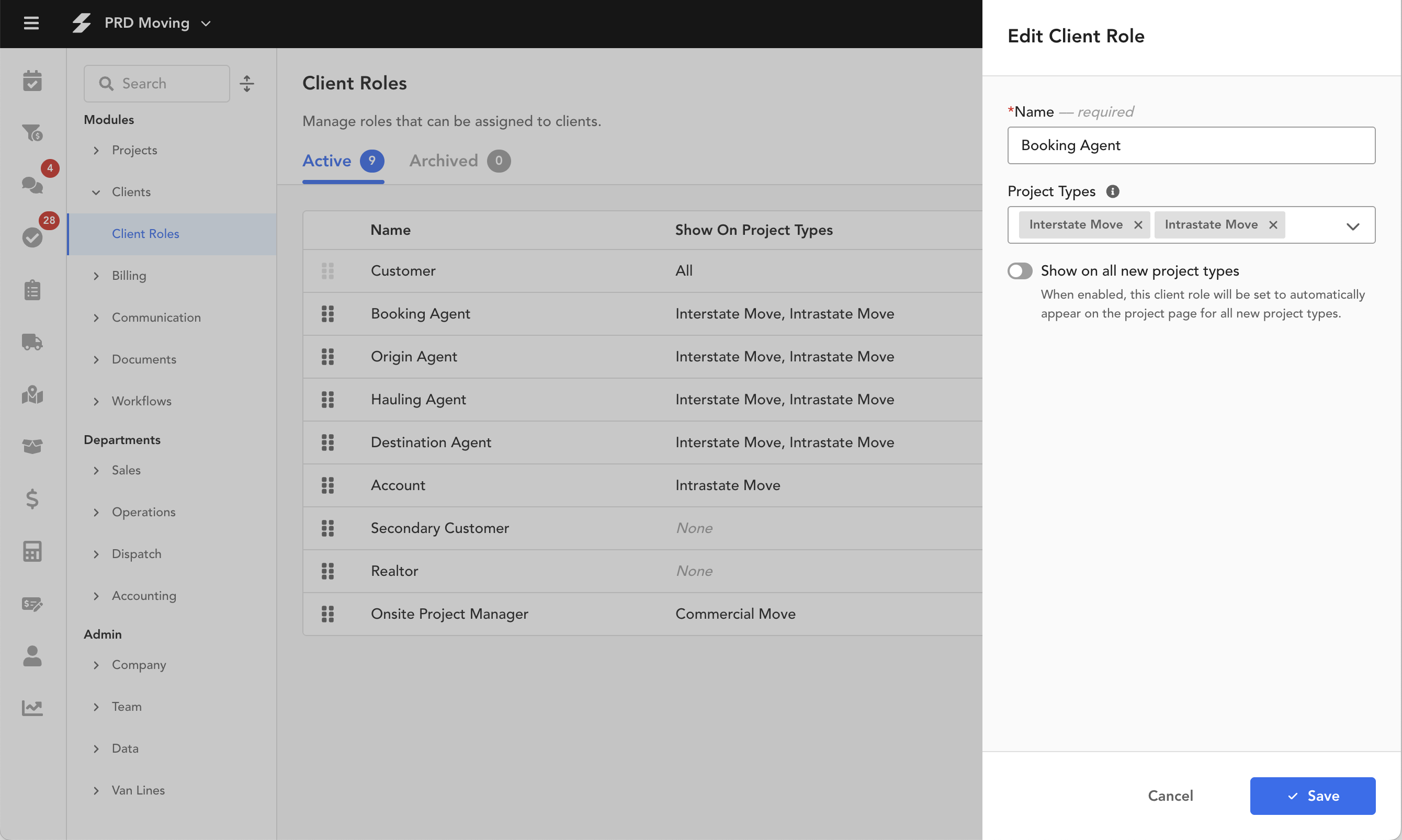Click the calendar check sidebar icon
This screenshot has height=840, width=1402.
click(x=32, y=81)
